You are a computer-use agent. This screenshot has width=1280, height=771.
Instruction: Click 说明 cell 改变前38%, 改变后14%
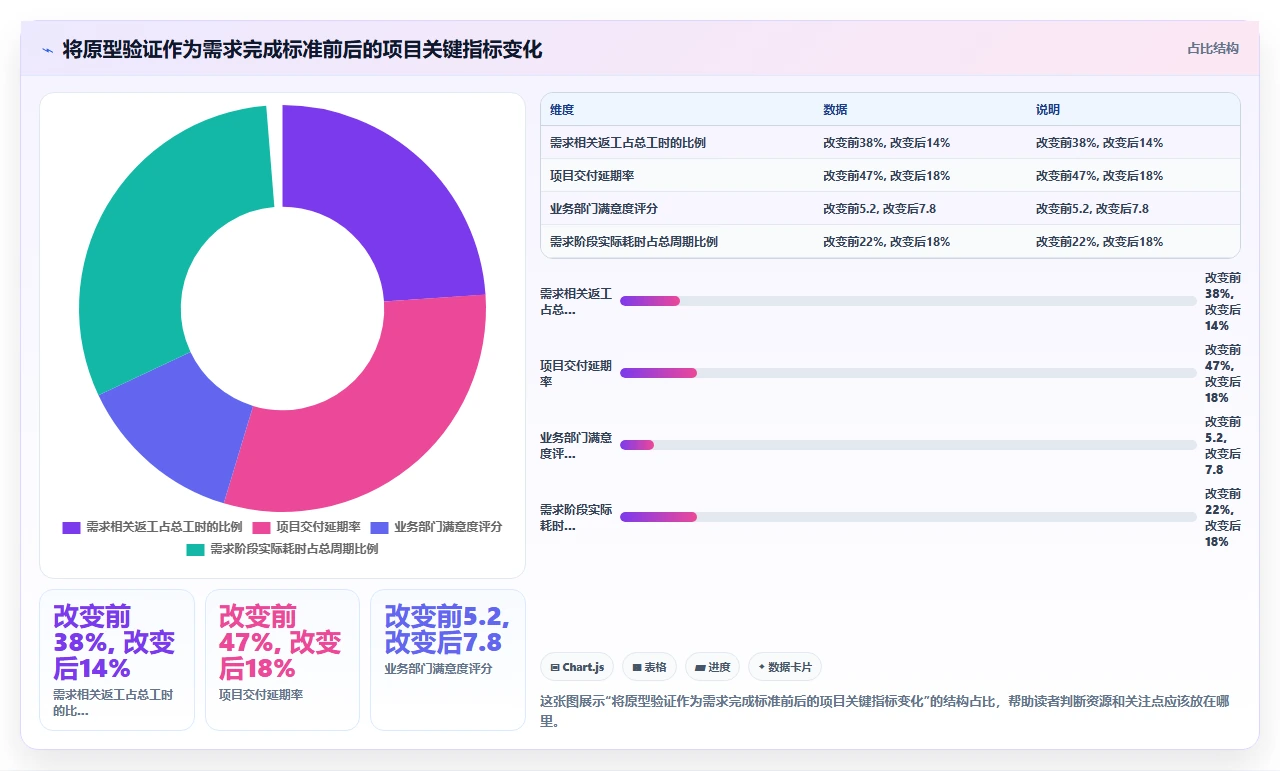(x=1133, y=143)
